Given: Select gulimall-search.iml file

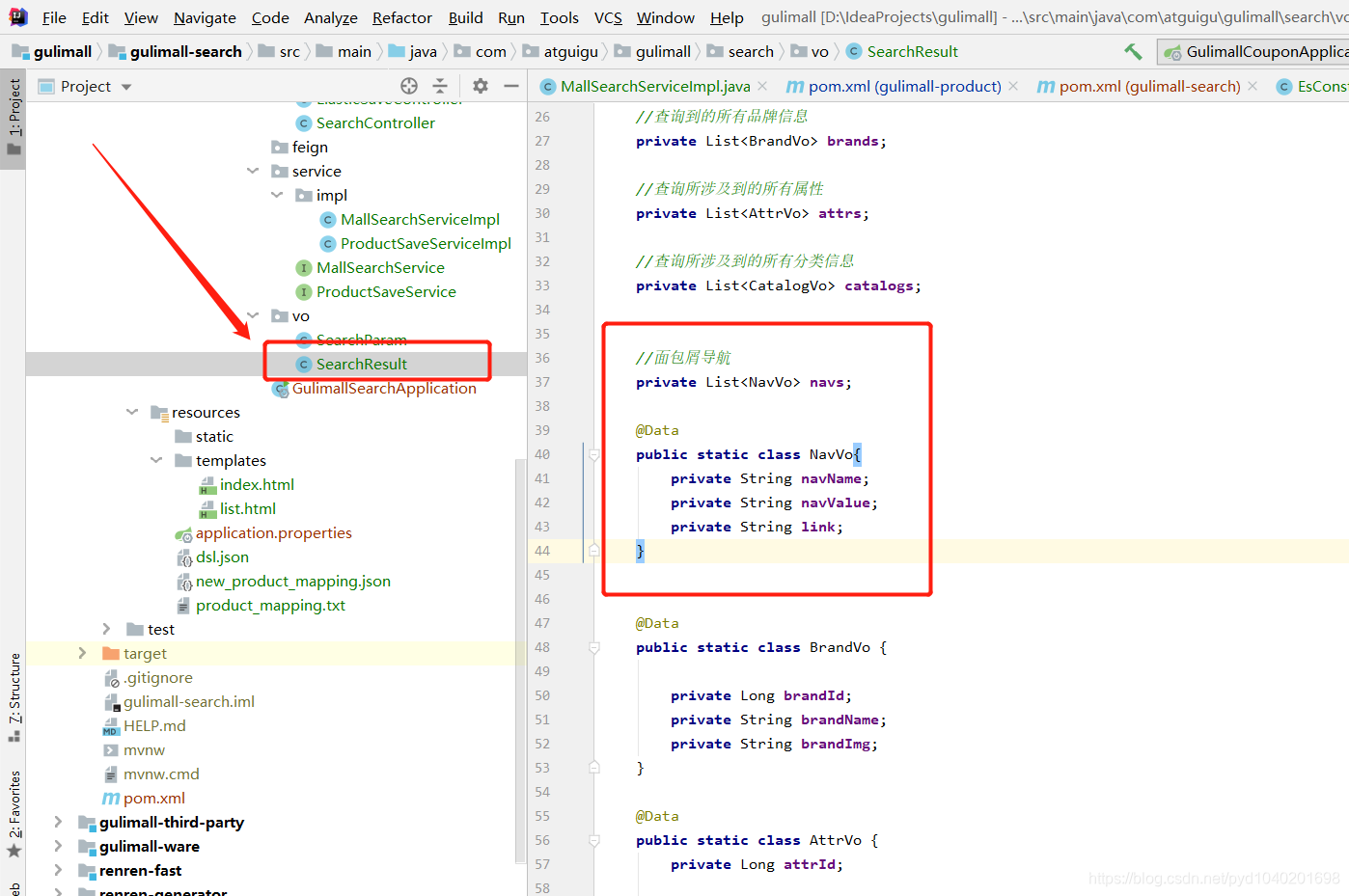Looking at the screenshot, I should point(188,701).
